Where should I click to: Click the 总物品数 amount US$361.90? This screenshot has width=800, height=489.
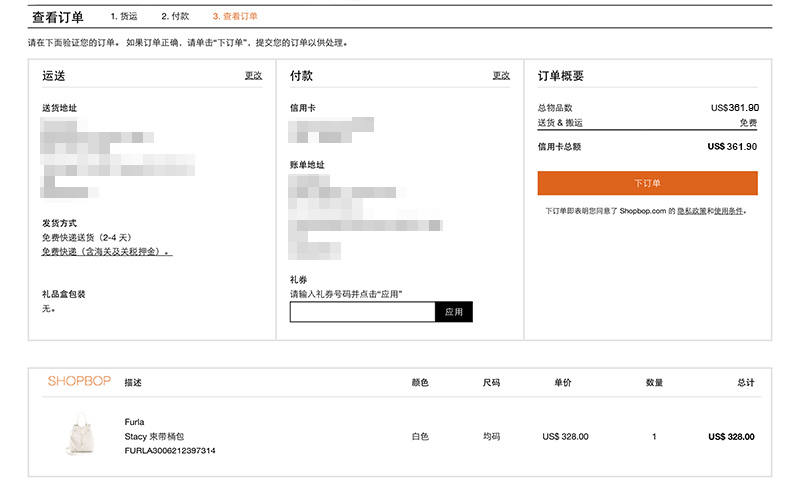[x=735, y=108]
